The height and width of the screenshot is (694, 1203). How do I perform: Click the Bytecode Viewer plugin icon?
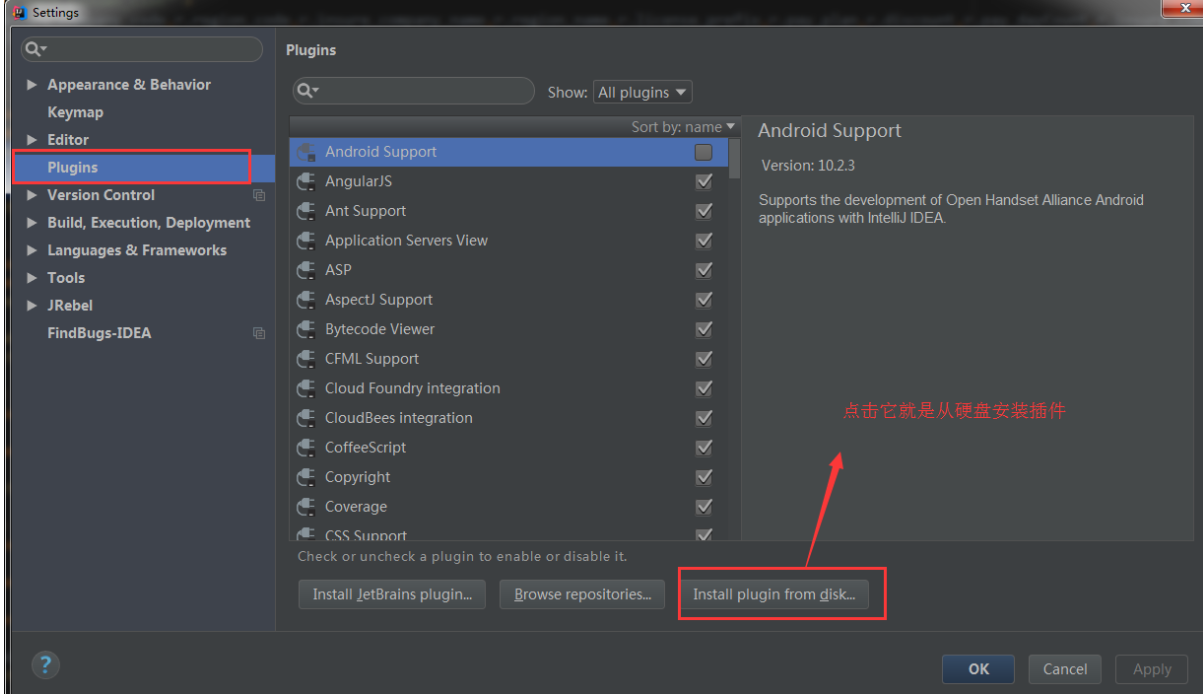pos(307,329)
